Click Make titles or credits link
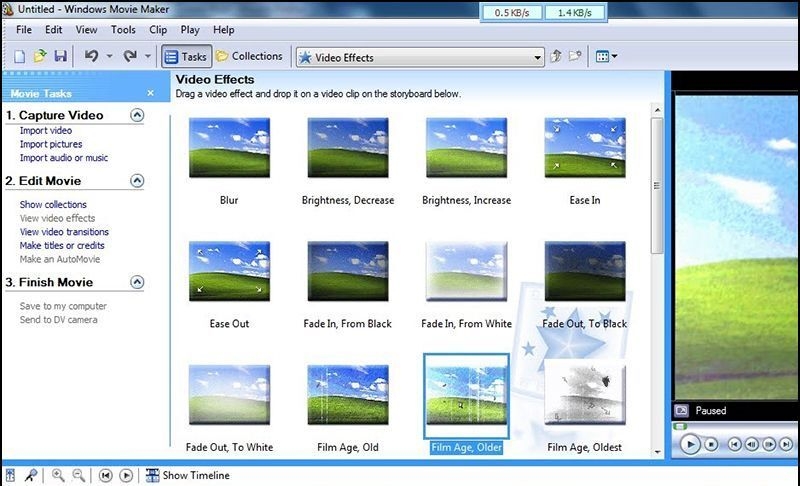Viewport: 800px width, 486px height. click(x=62, y=246)
